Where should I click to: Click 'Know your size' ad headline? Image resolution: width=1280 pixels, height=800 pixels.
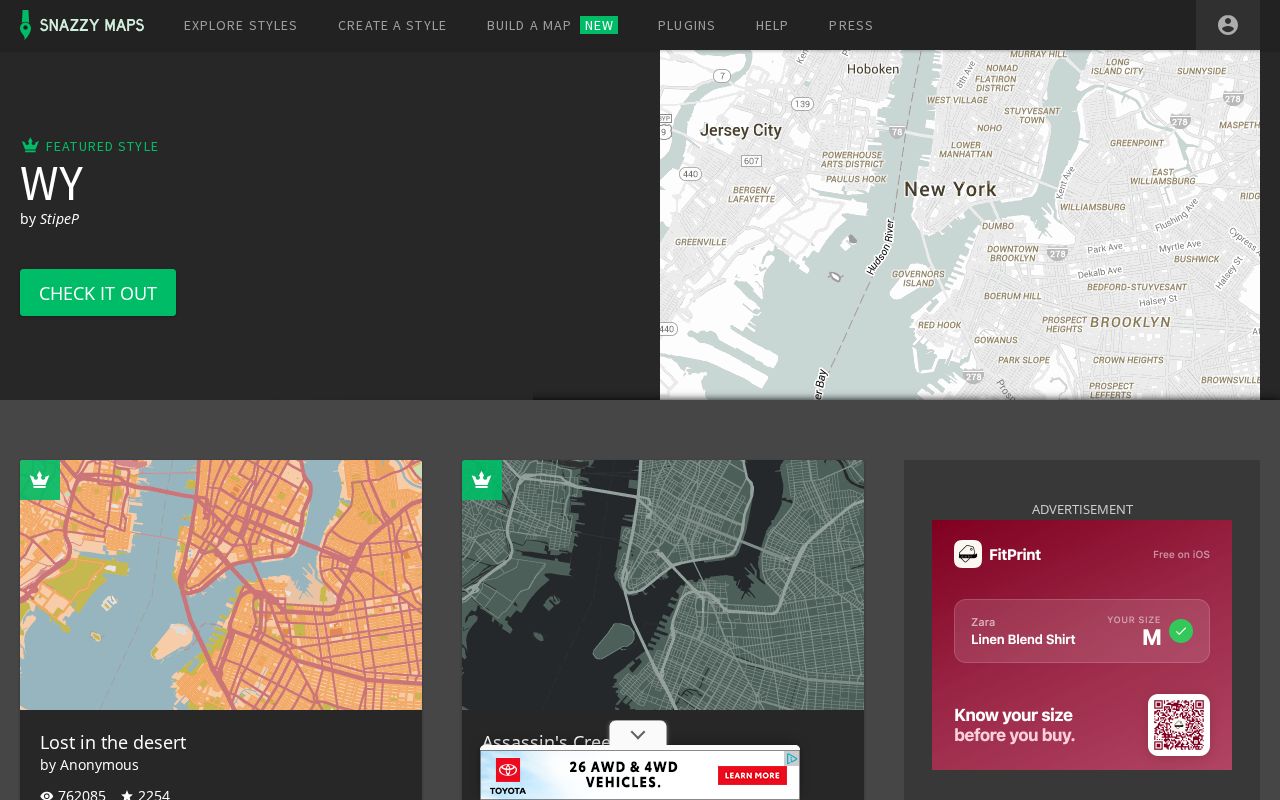tap(1013, 715)
